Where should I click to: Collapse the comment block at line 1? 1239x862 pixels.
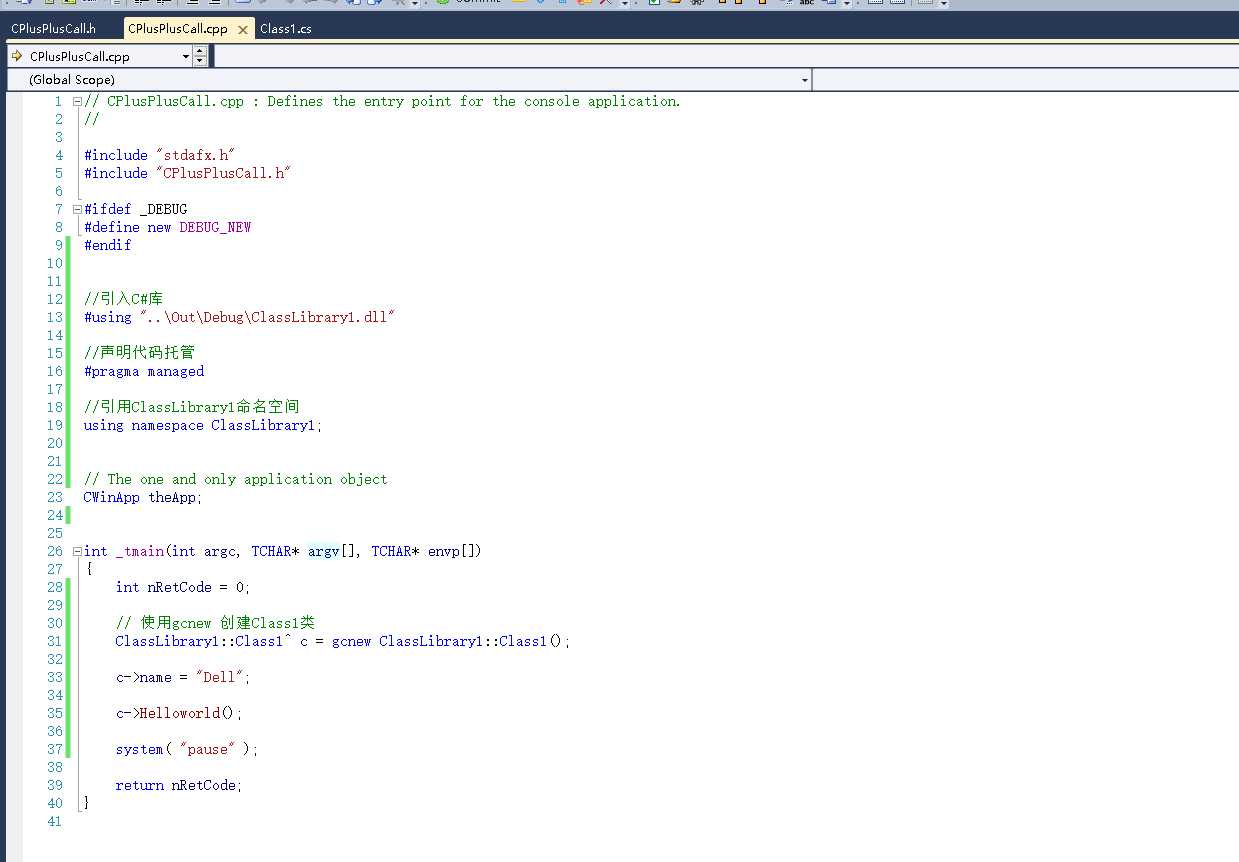click(77, 101)
